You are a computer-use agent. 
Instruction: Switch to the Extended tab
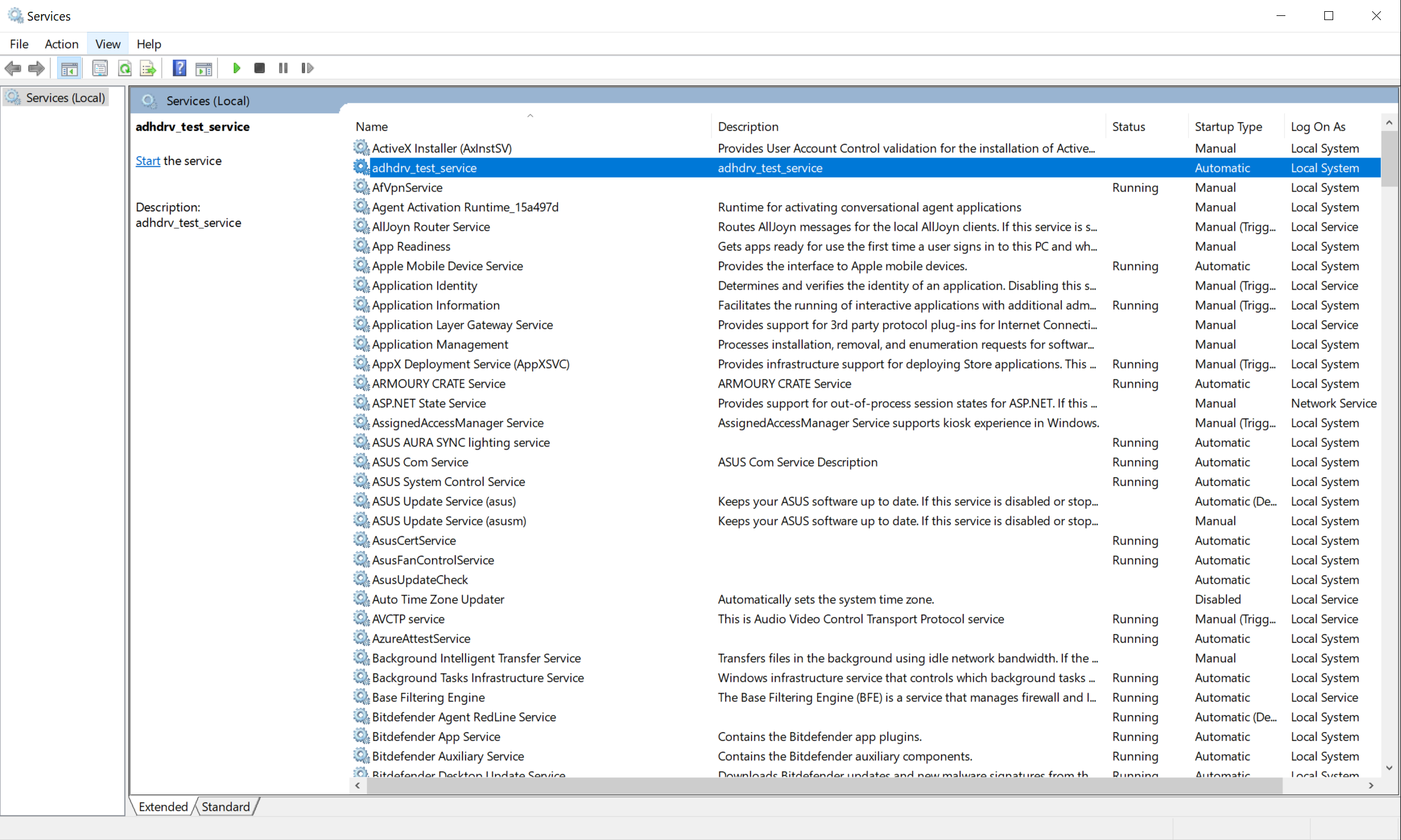click(163, 806)
